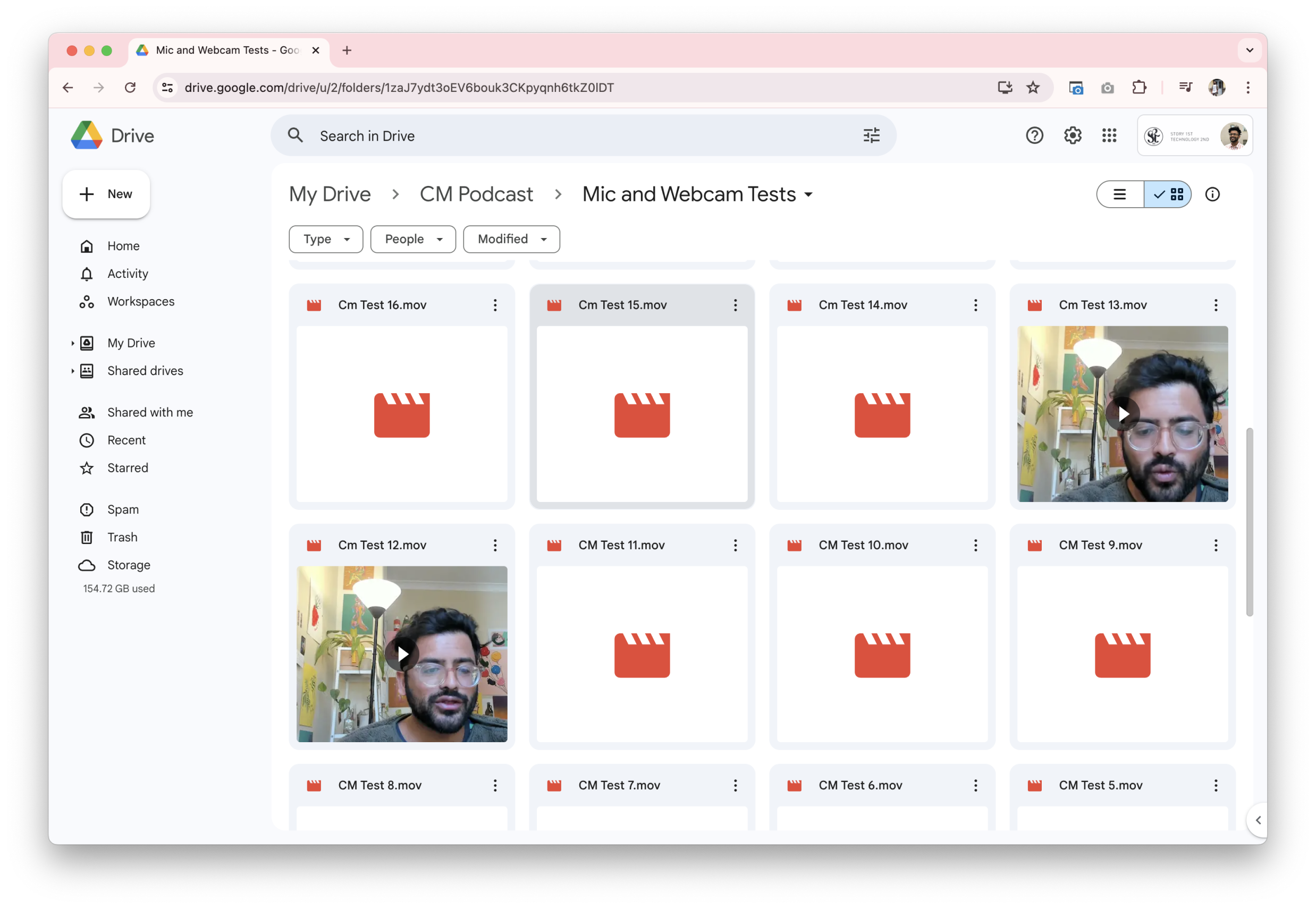Close the Mic and Webcam Tests tab
The width and height of the screenshot is (1316, 909).
pyautogui.click(x=316, y=50)
